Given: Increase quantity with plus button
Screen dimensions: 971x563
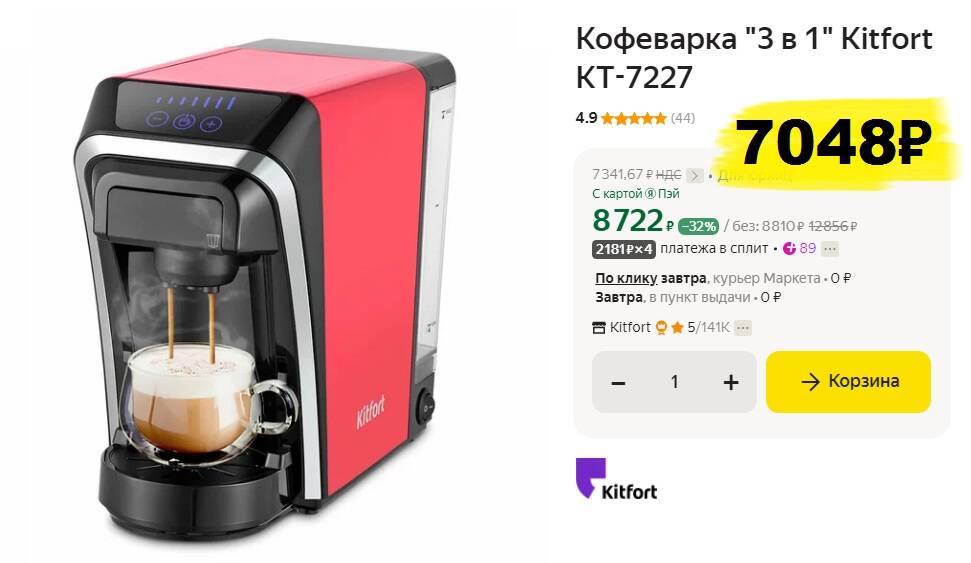Looking at the screenshot, I should (731, 383).
